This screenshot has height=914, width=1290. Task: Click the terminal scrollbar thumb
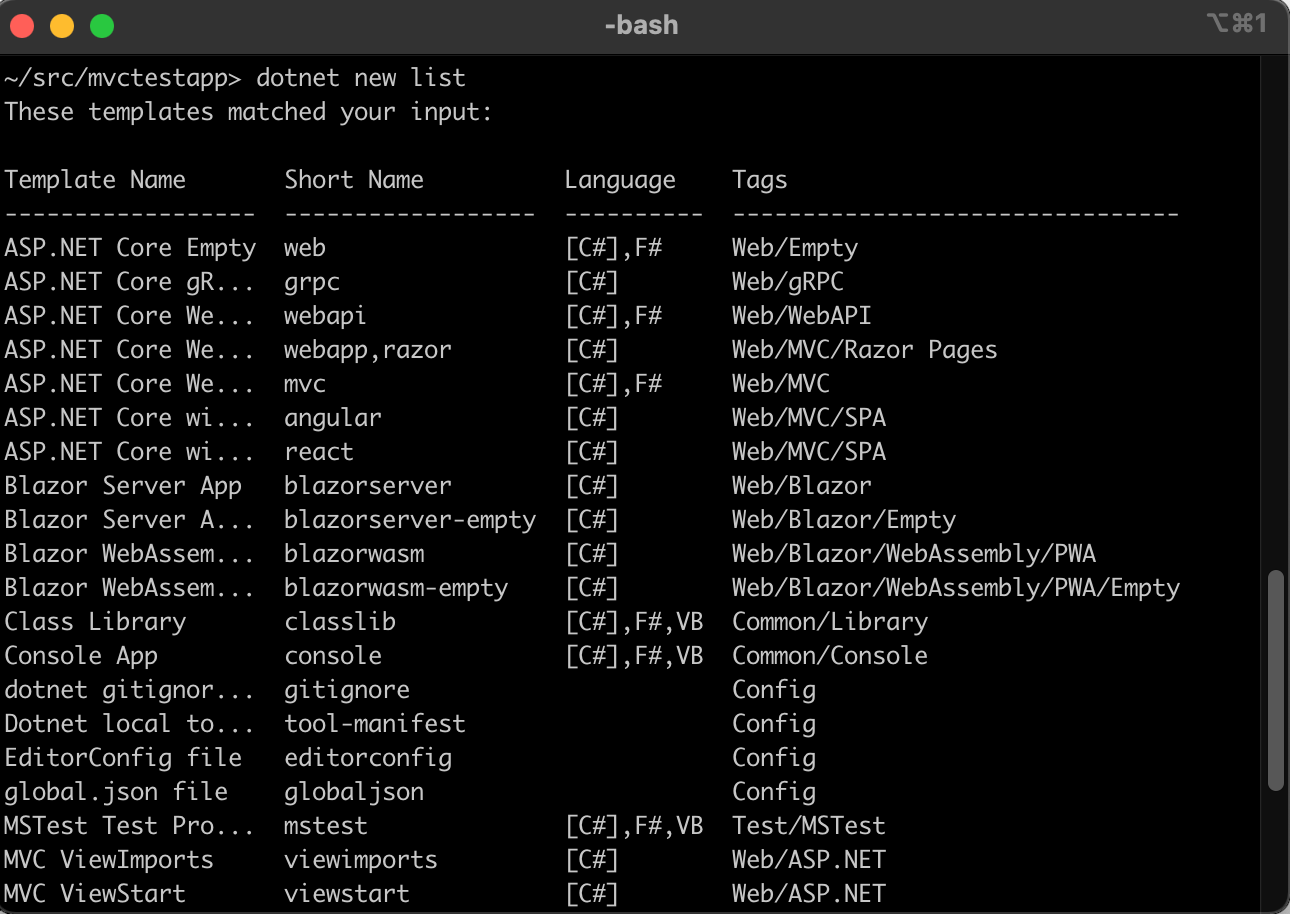(1274, 680)
